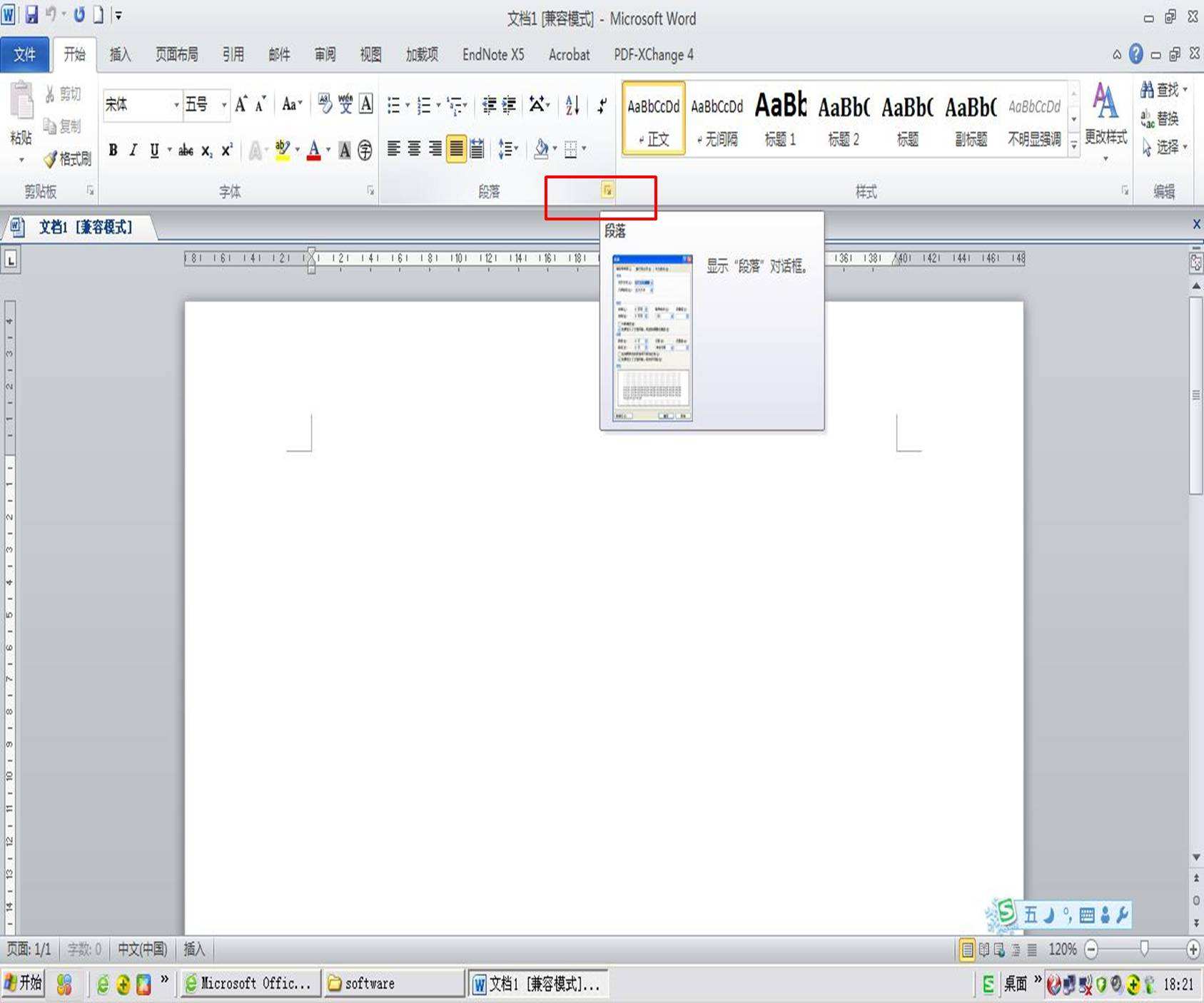Apply the 标题 1 heading style
This screenshot has height=1003, width=1204.
click(x=780, y=118)
